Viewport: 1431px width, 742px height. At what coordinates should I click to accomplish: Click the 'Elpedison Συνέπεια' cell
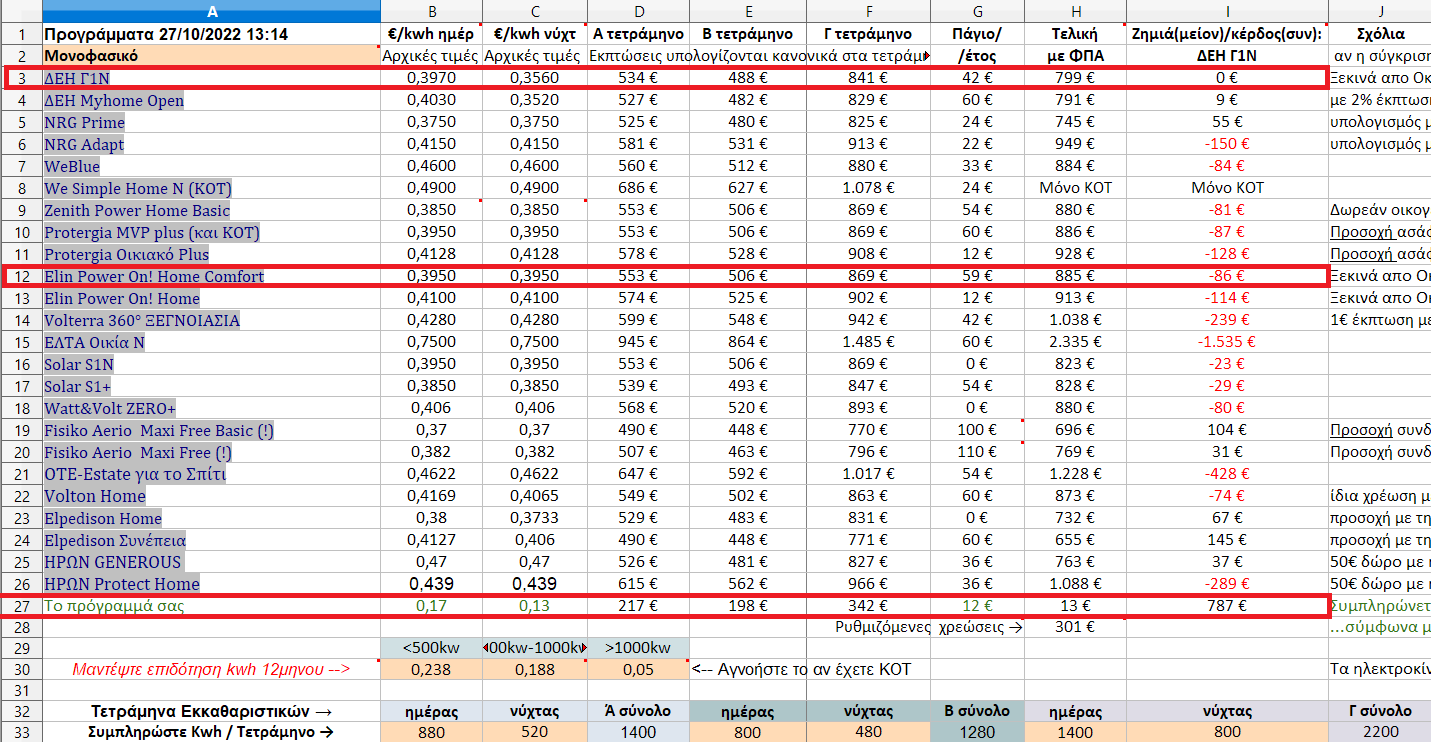(211, 540)
